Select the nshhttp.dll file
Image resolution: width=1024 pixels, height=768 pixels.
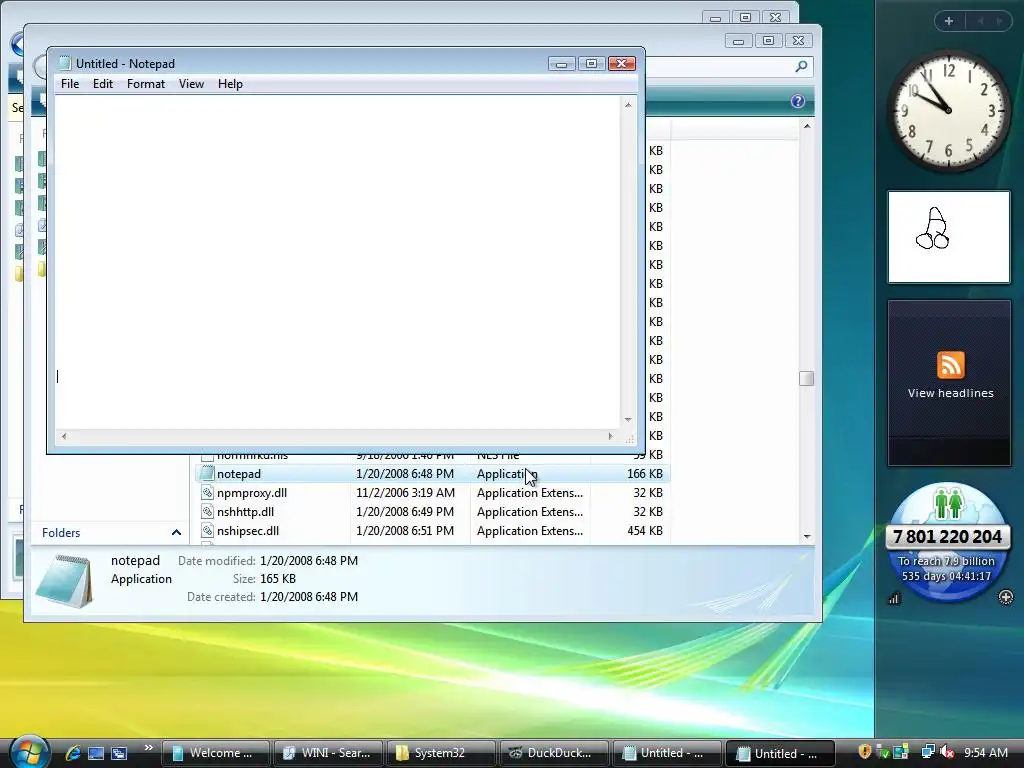(245, 511)
